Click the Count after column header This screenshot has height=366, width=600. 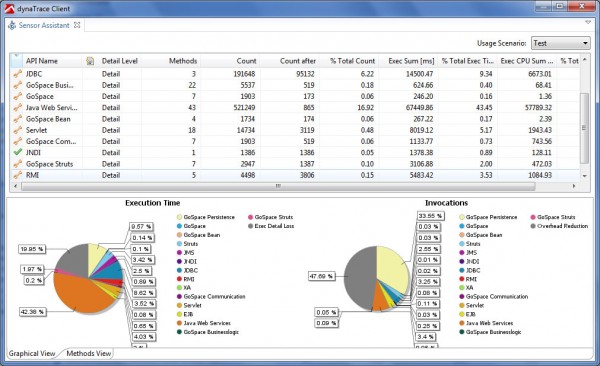click(x=298, y=61)
